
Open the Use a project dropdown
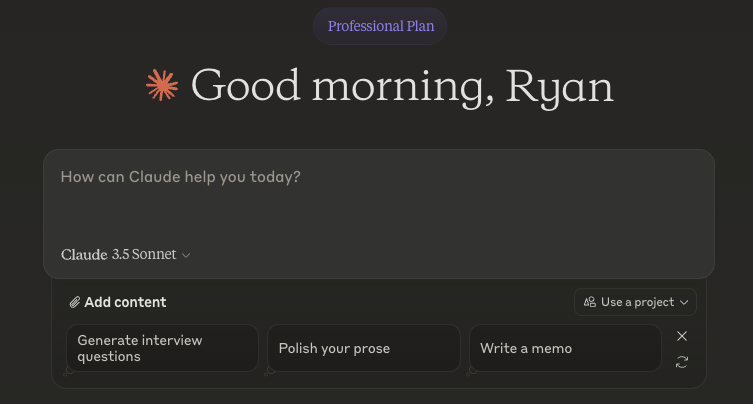coord(635,302)
